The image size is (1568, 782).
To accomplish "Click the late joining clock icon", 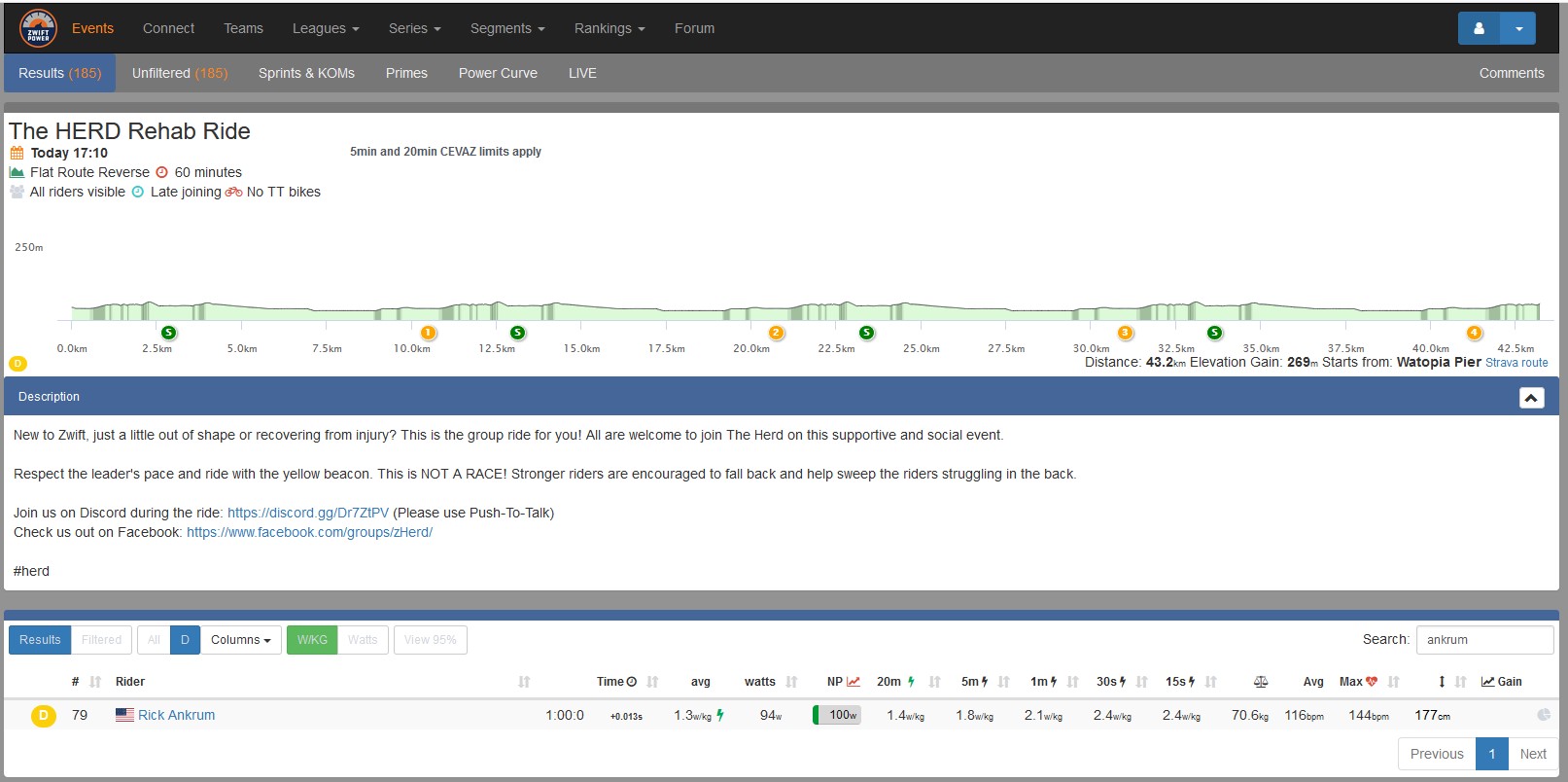I will [138, 192].
